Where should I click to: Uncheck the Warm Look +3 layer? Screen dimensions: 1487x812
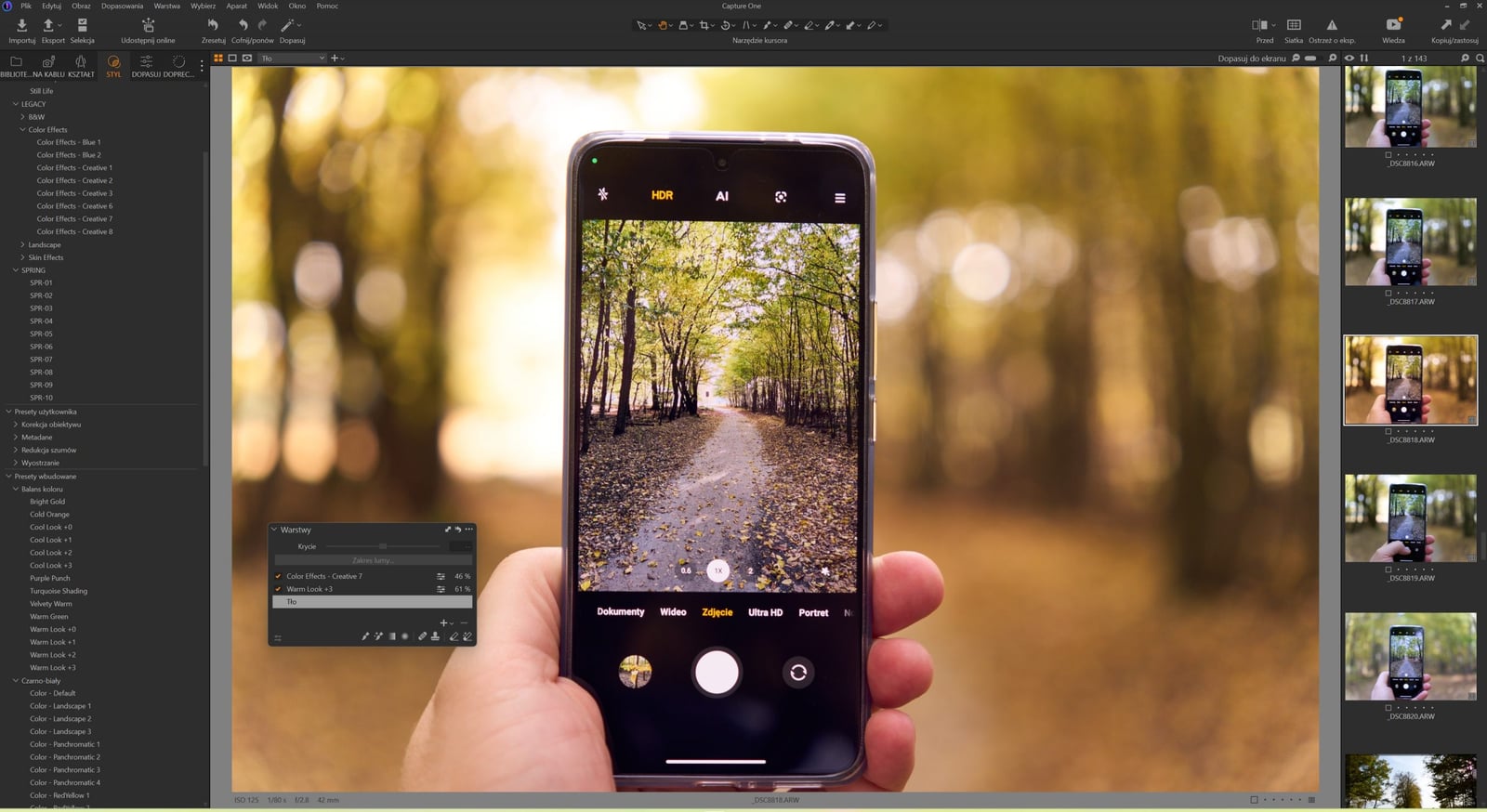(278, 589)
